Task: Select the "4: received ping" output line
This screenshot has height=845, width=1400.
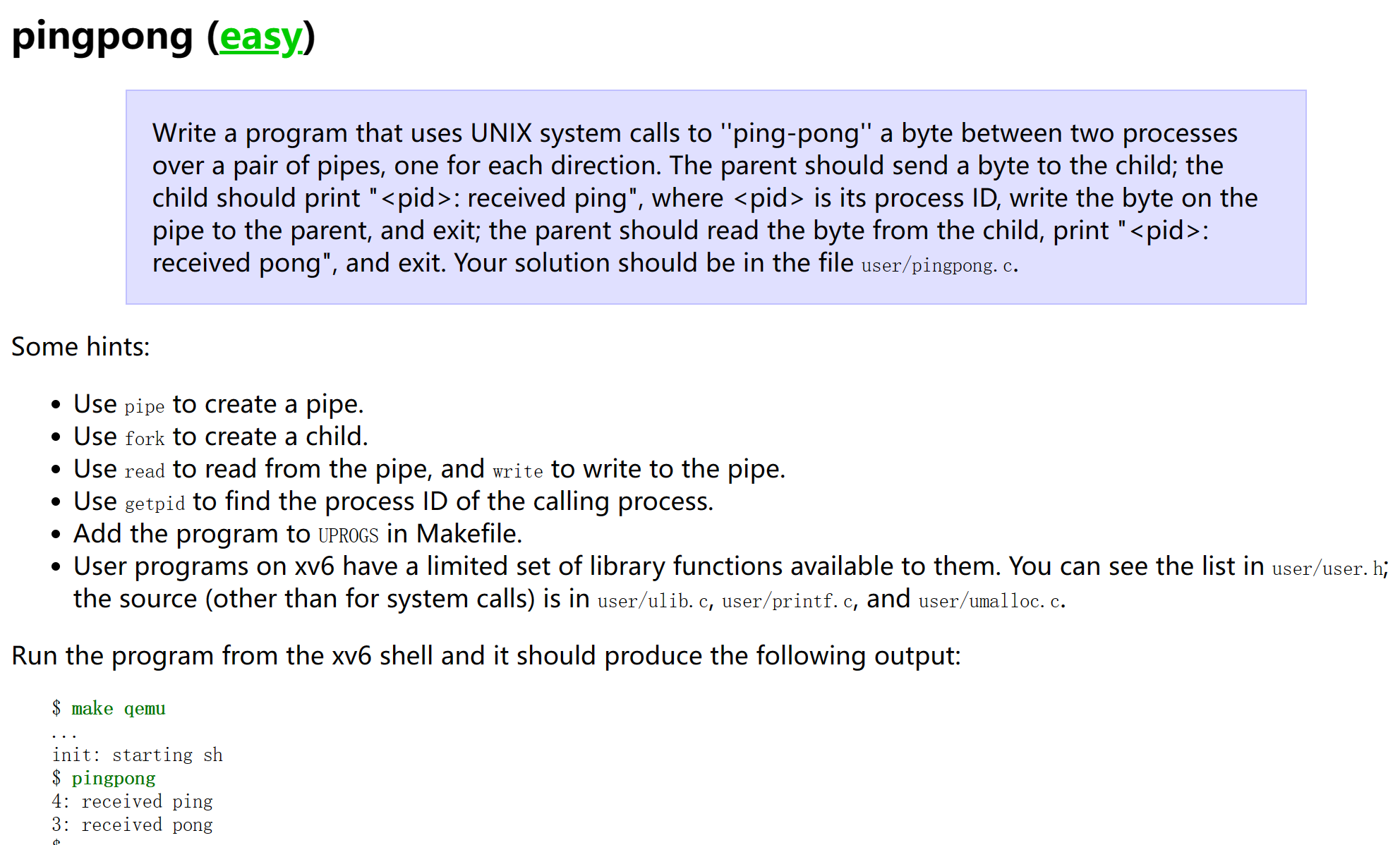Action: coord(132,802)
